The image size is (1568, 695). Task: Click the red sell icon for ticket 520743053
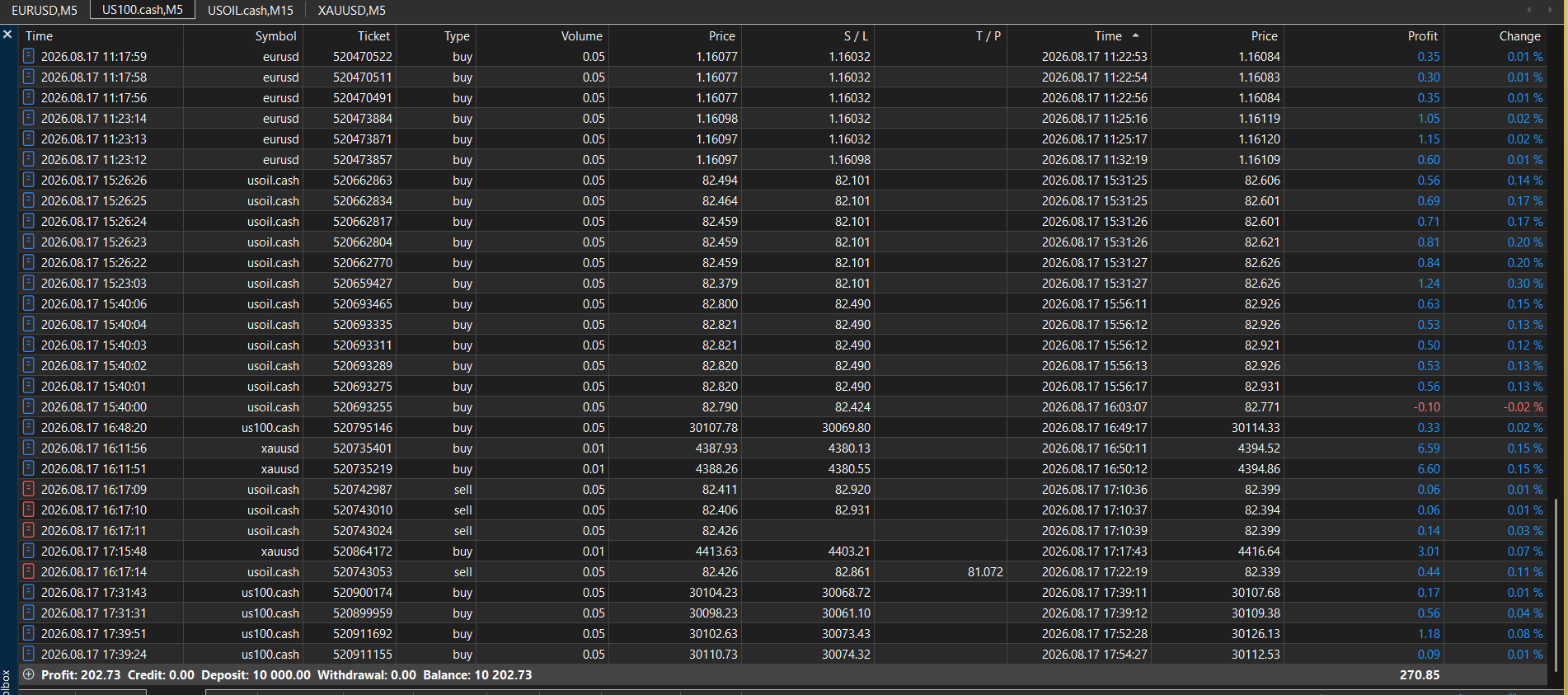[x=29, y=571]
